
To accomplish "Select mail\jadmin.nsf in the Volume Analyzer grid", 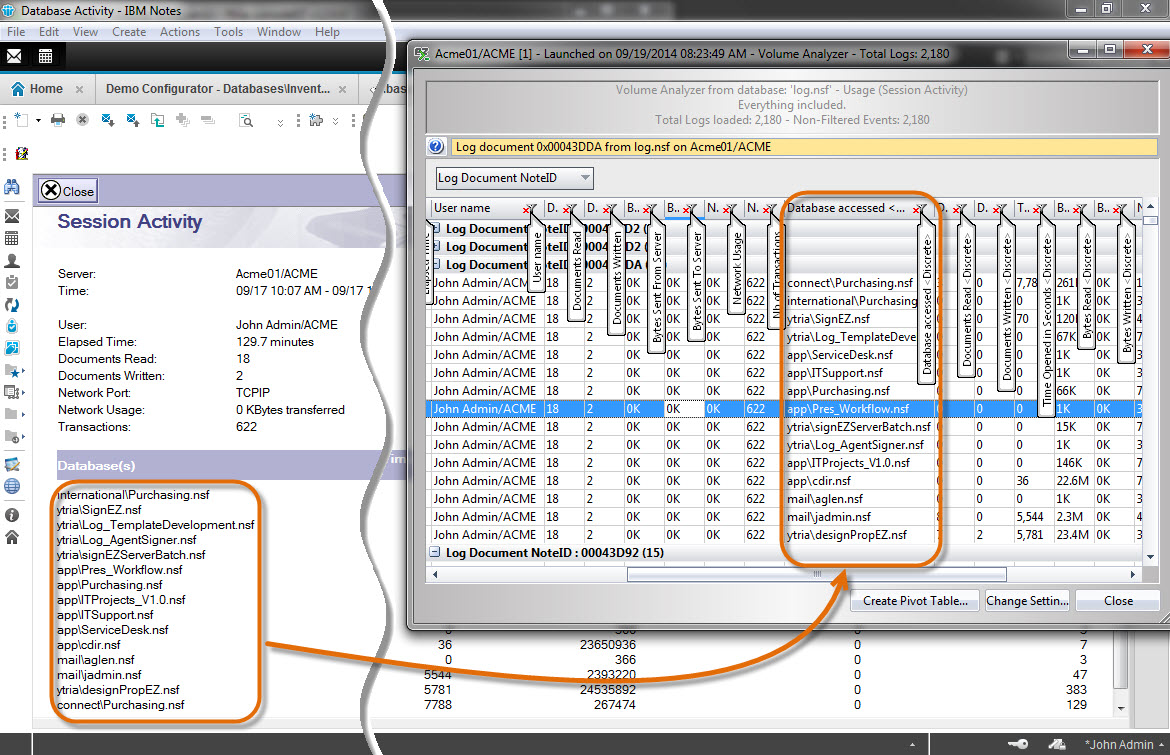I will coord(829,517).
